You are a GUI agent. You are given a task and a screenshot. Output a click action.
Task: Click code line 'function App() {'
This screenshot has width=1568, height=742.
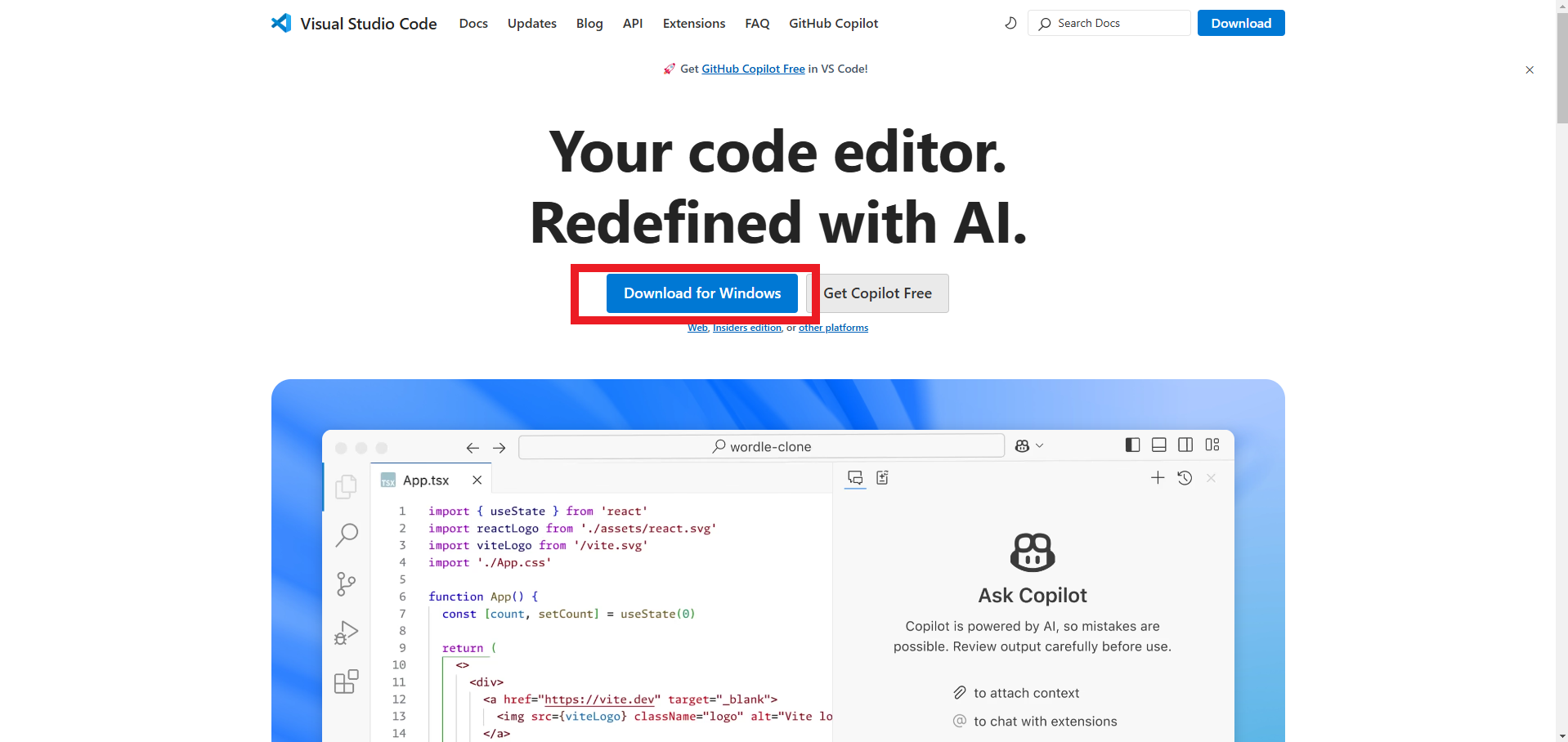[483, 597]
